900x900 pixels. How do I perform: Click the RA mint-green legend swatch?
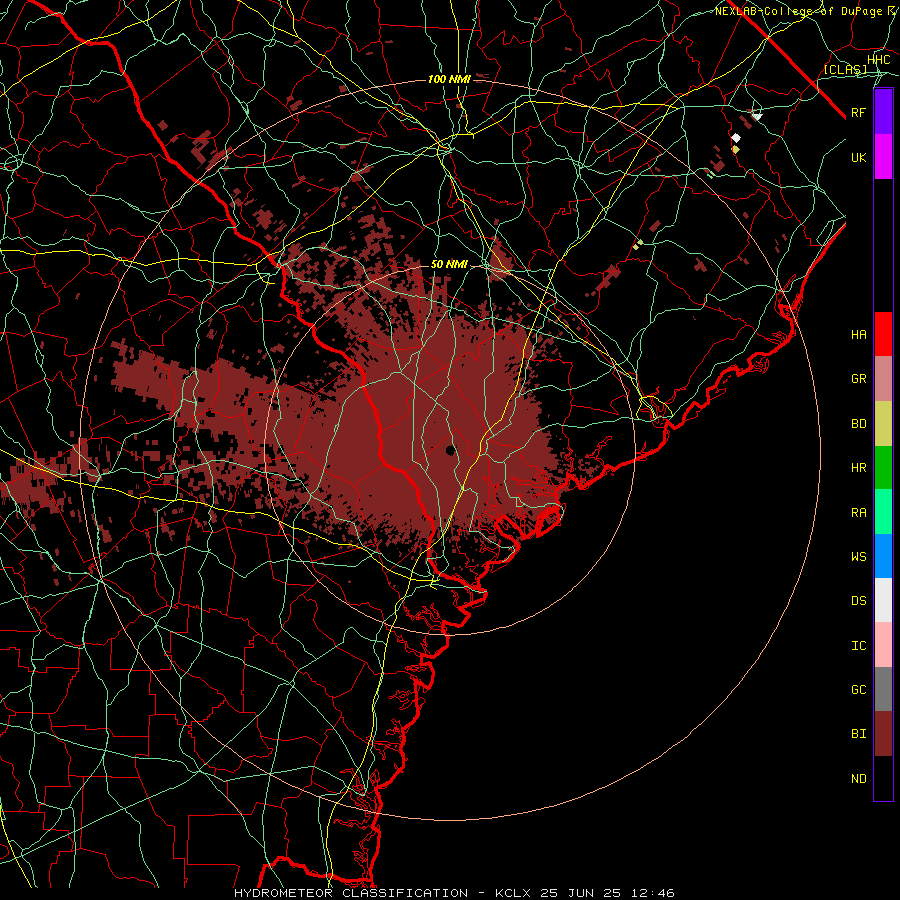(883, 512)
